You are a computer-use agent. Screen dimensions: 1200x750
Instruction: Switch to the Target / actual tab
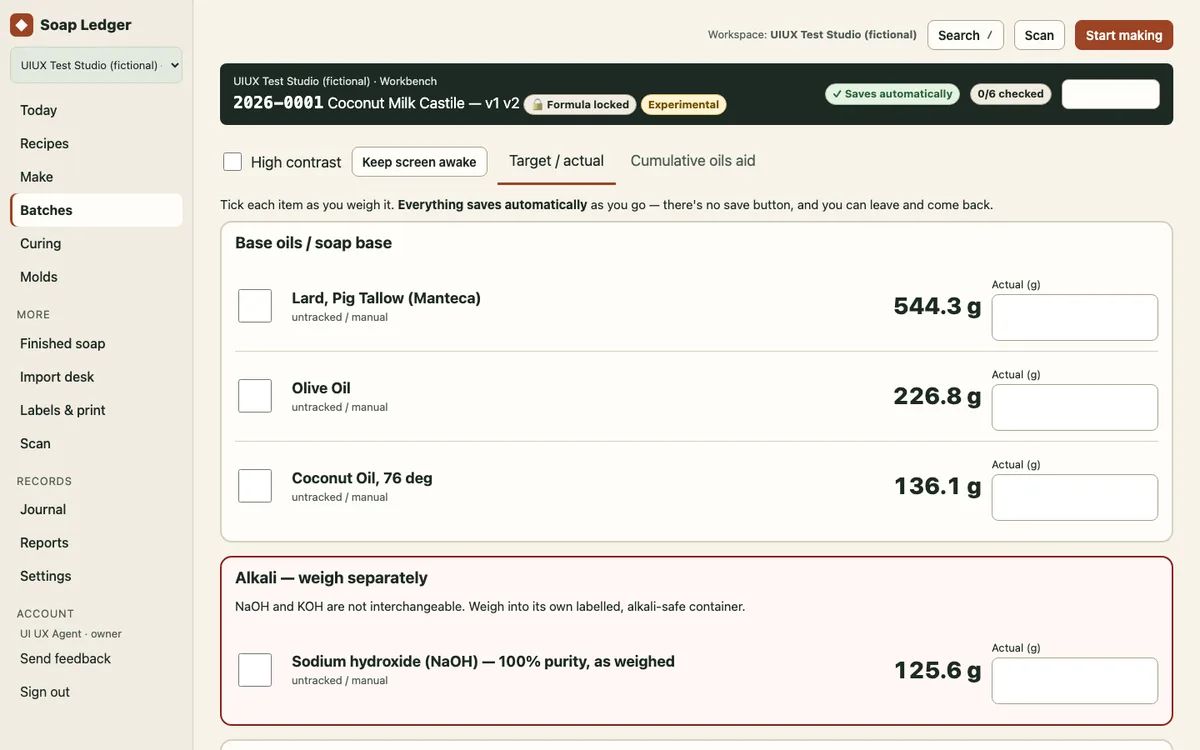[x=556, y=161]
